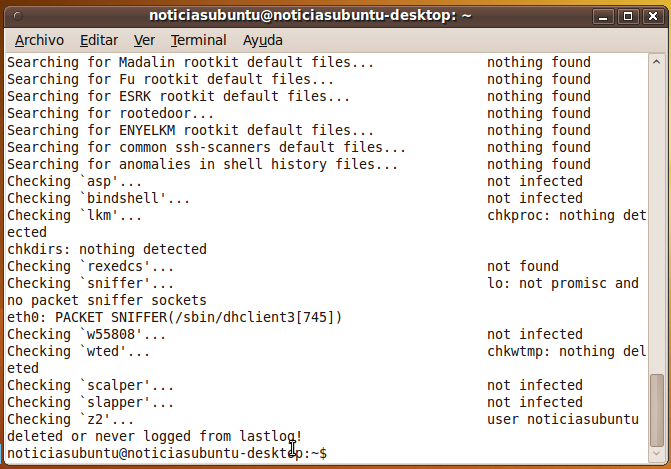This screenshot has height=469, width=671.
Task: Click 'chkproc: nothing det' text
Action: click(567, 216)
